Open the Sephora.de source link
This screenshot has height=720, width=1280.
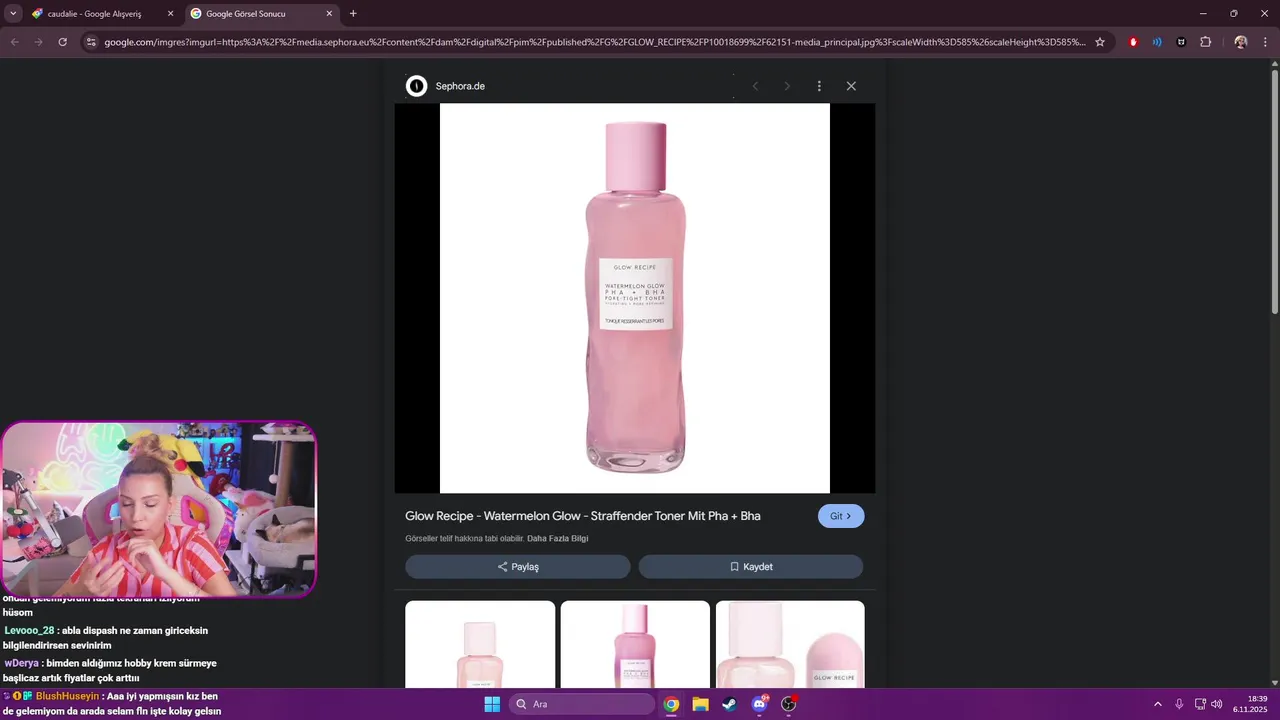(x=460, y=86)
